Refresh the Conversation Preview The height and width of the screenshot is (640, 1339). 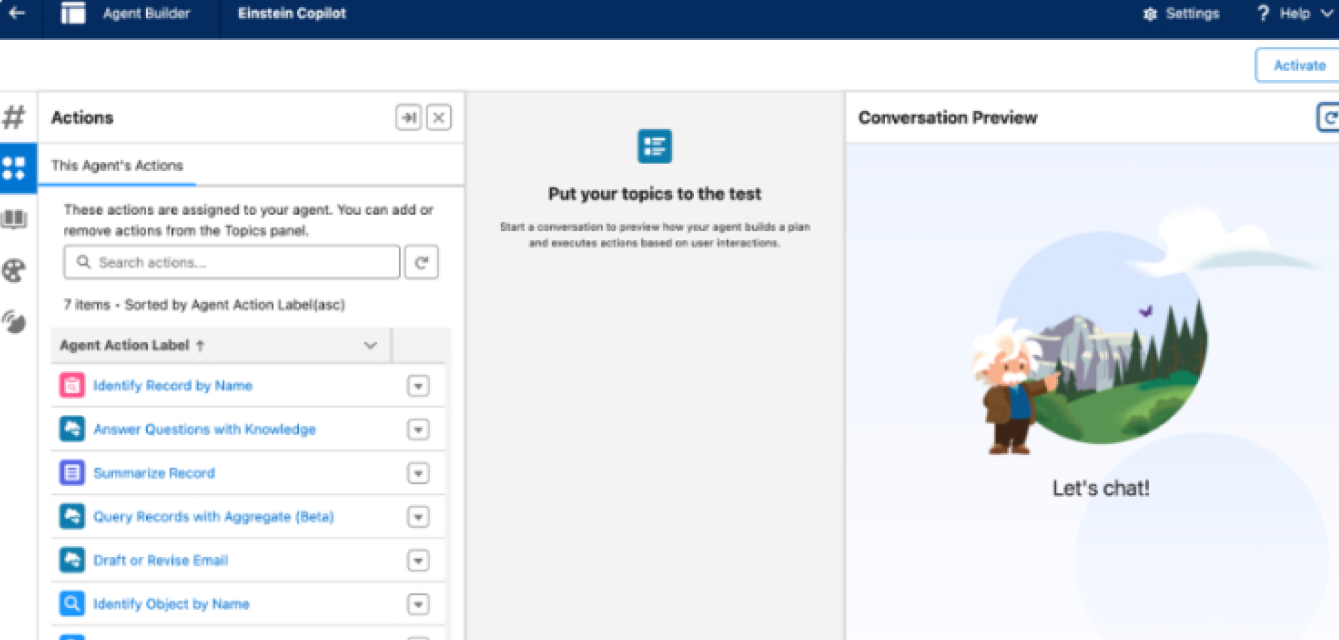pyautogui.click(x=1328, y=118)
